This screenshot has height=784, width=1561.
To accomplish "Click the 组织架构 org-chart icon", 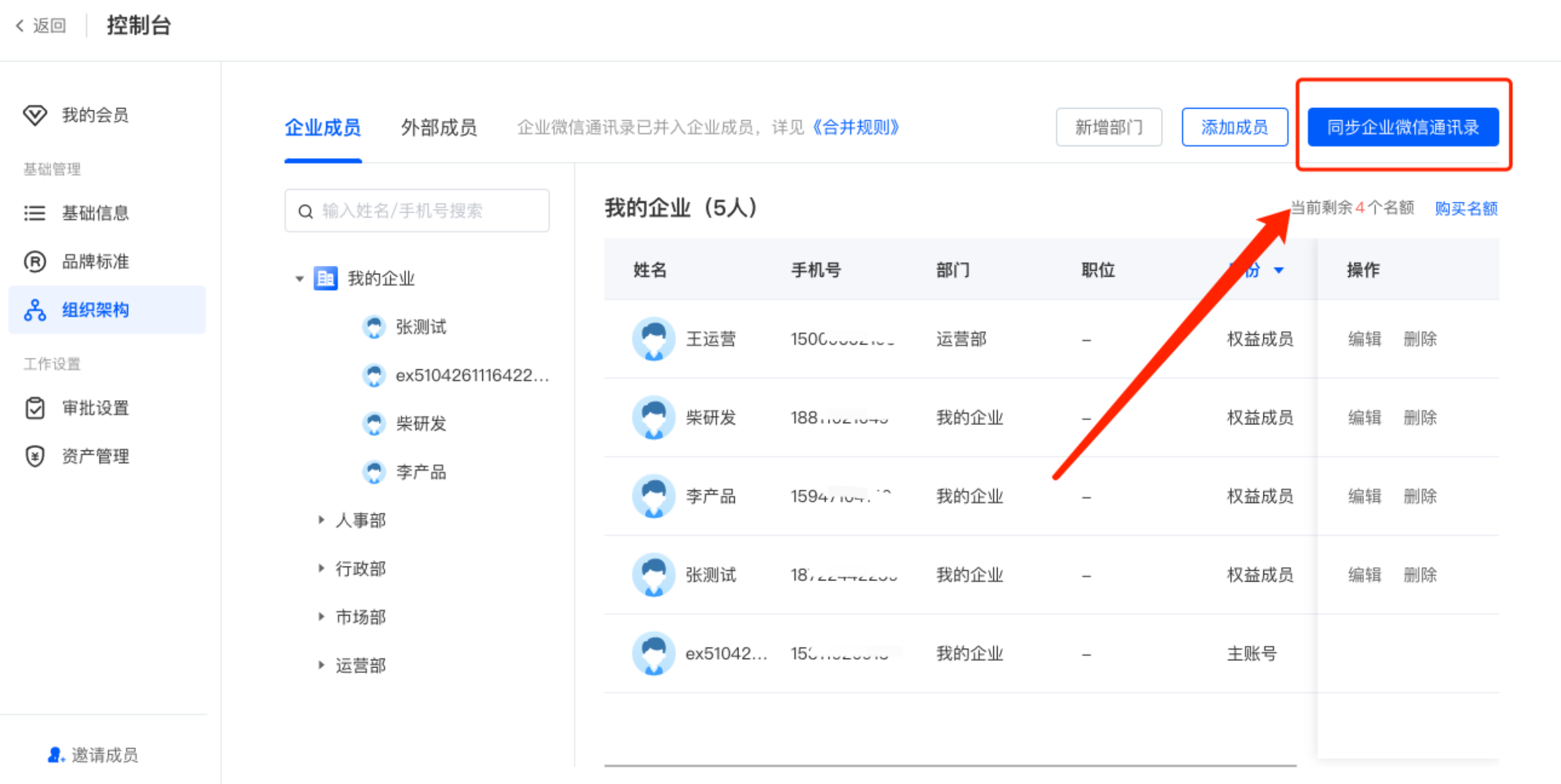I will (x=35, y=310).
